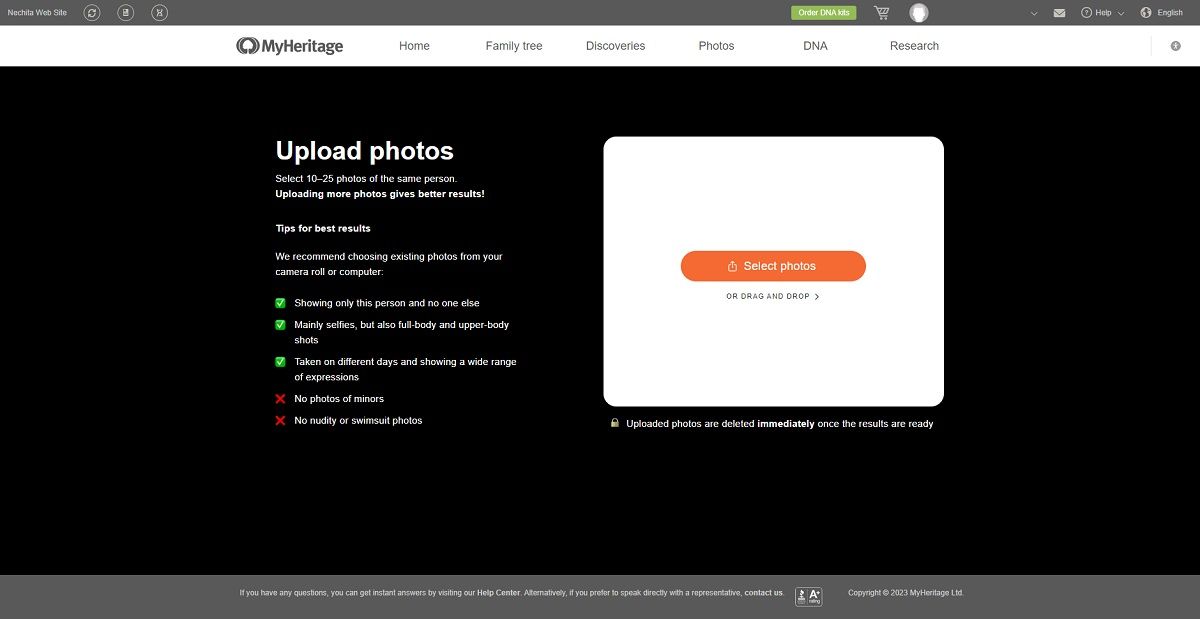Open the DNA menu item
This screenshot has height=619, width=1200.
coord(815,45)
